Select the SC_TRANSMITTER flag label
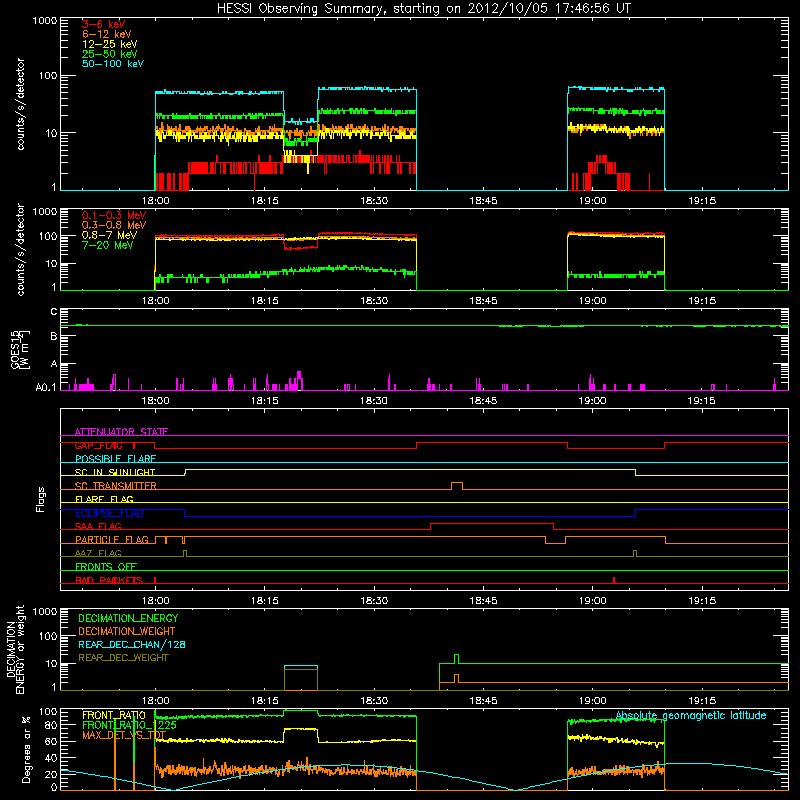 [116, 486]
